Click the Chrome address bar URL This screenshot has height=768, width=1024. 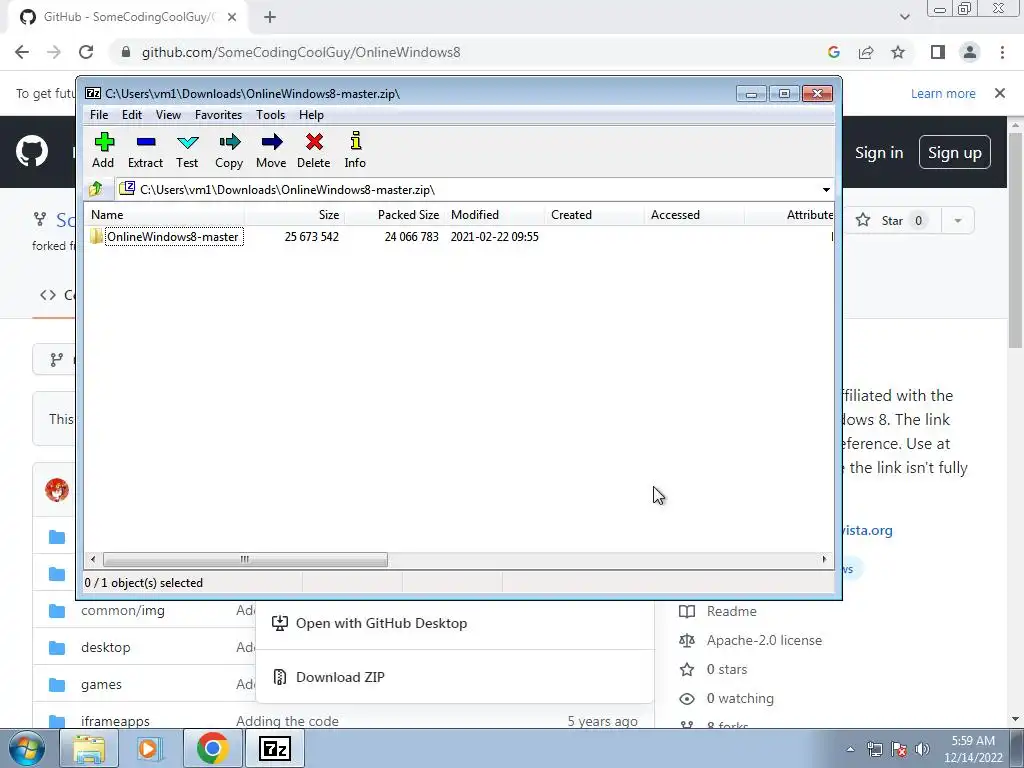(301, 52)
